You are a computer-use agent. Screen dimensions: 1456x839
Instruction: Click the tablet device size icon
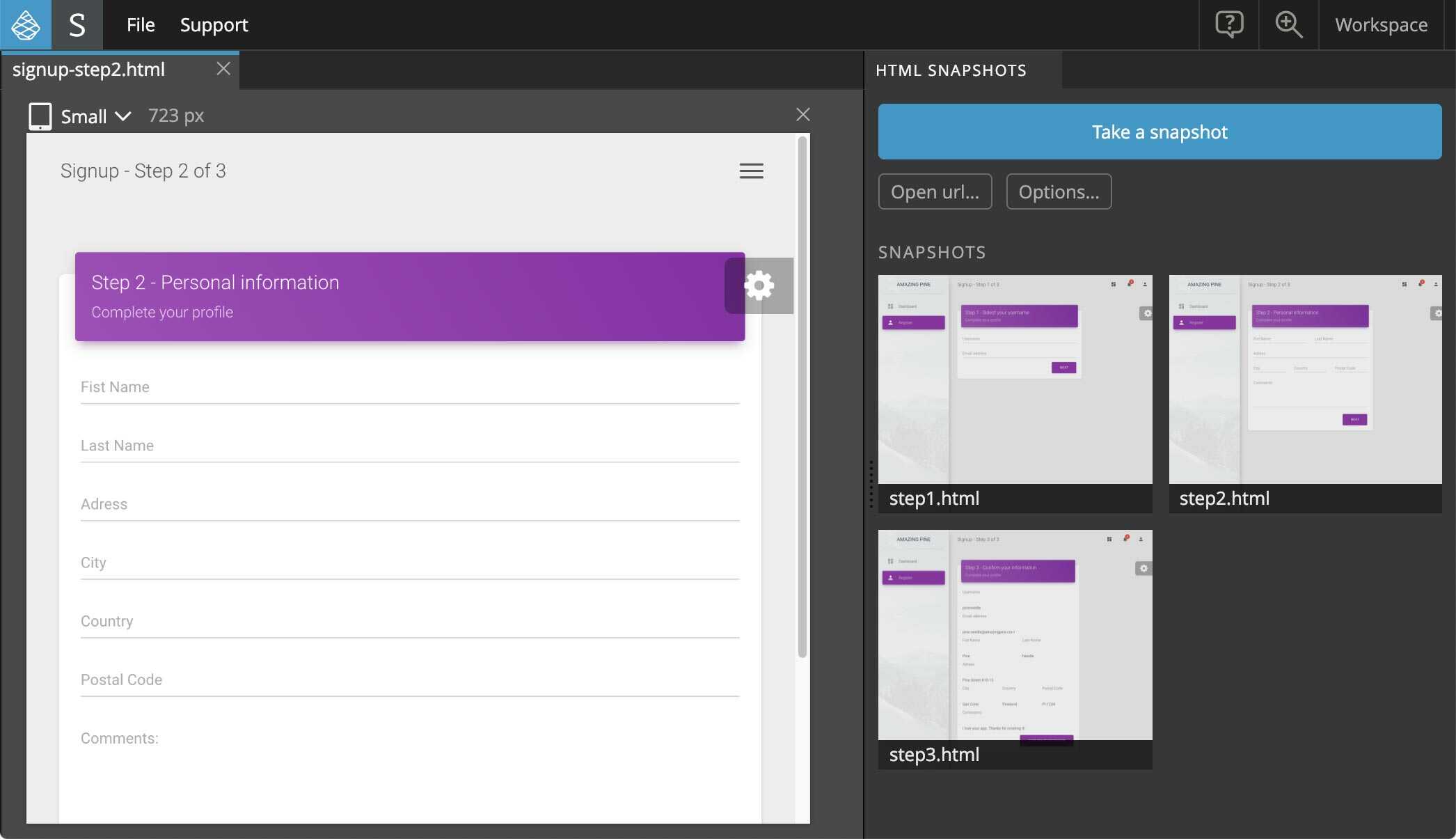point(40,116)
